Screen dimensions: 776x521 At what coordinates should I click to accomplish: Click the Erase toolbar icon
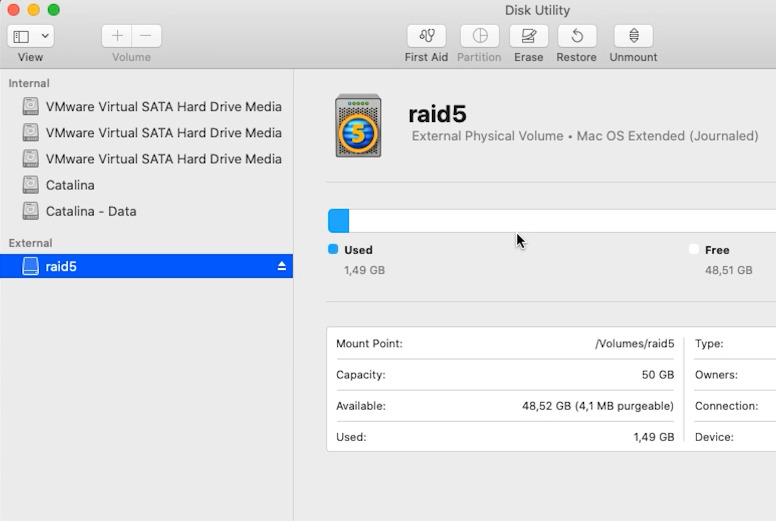pos(529,36)
